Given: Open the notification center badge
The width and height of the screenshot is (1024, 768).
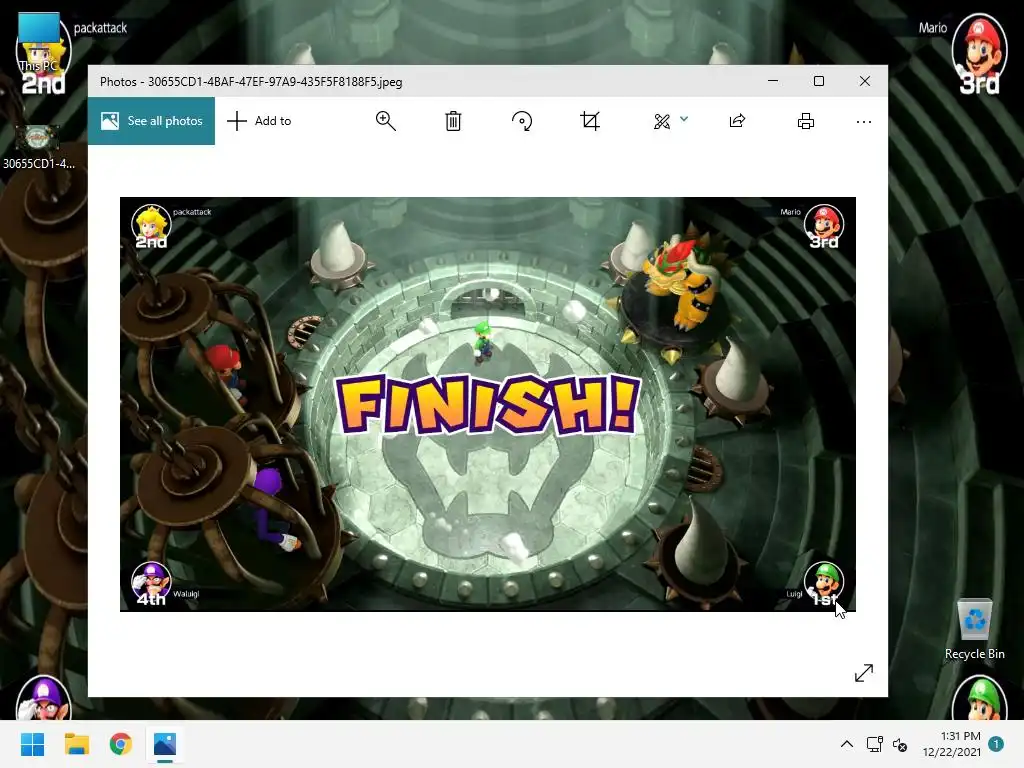Looking at the screenshot, I should pyautogui.click(x=995, y=744).
